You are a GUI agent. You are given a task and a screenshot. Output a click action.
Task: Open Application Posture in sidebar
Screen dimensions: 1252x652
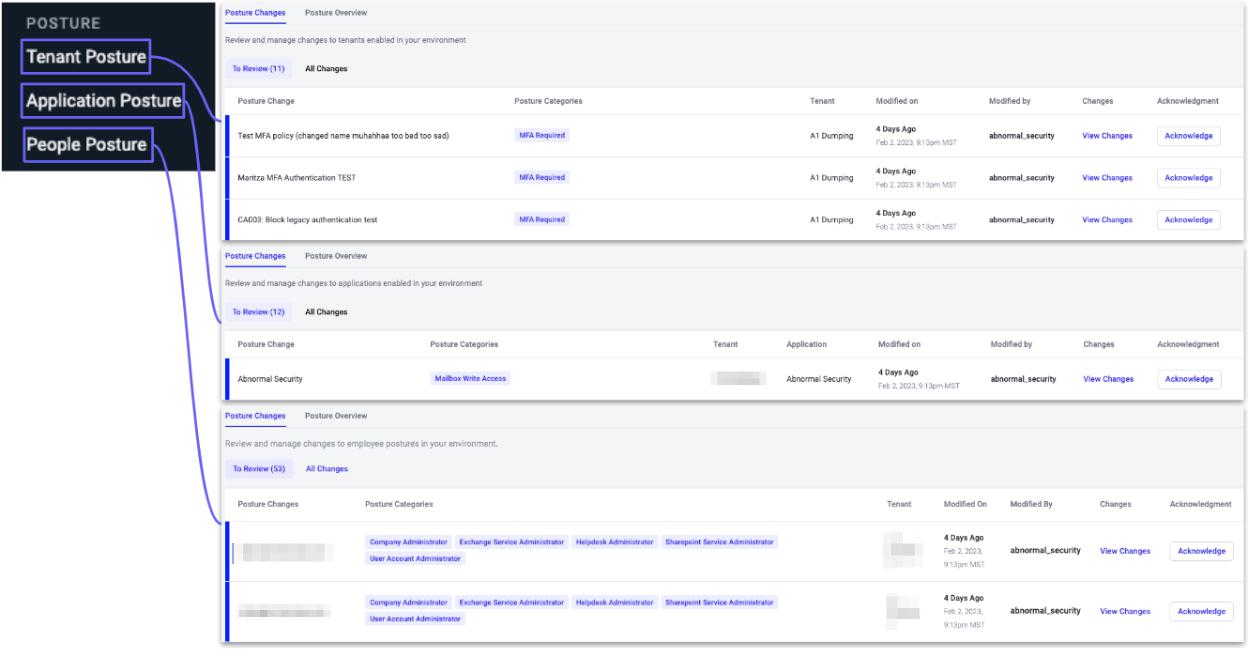(103, 101)
